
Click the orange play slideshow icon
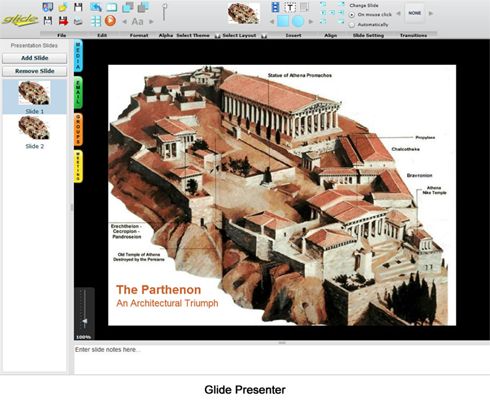110,21
